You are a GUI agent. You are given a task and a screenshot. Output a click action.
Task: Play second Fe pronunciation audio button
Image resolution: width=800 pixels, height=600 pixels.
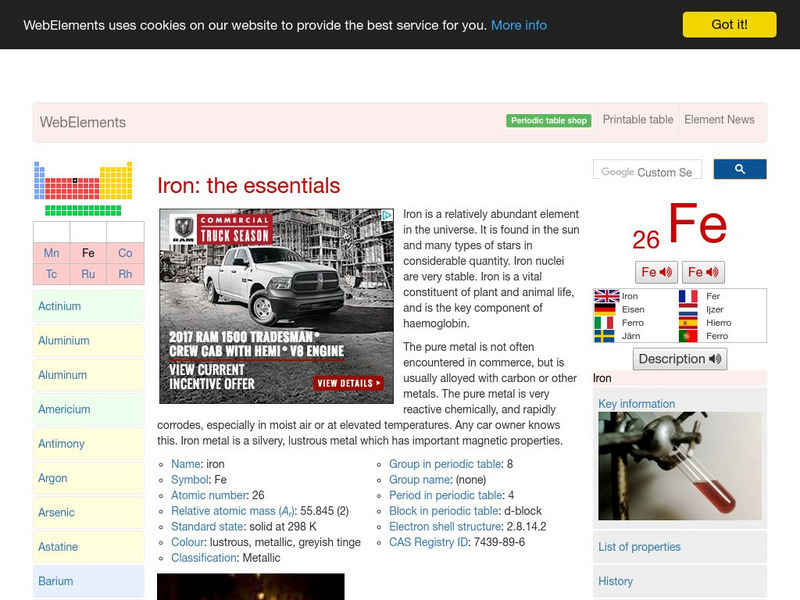(703, 272)
